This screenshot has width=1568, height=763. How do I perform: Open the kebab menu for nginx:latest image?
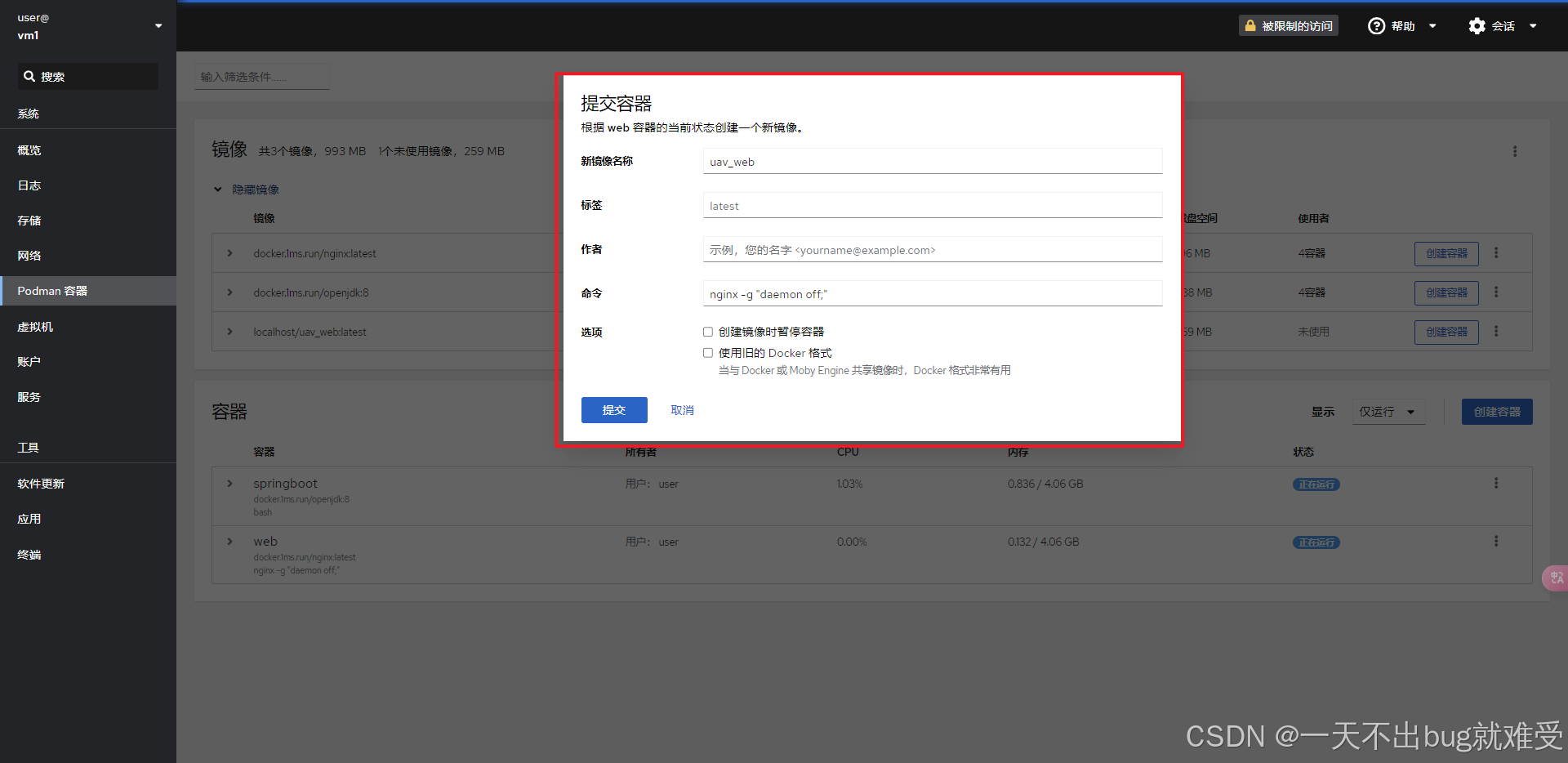(1497, 252)
